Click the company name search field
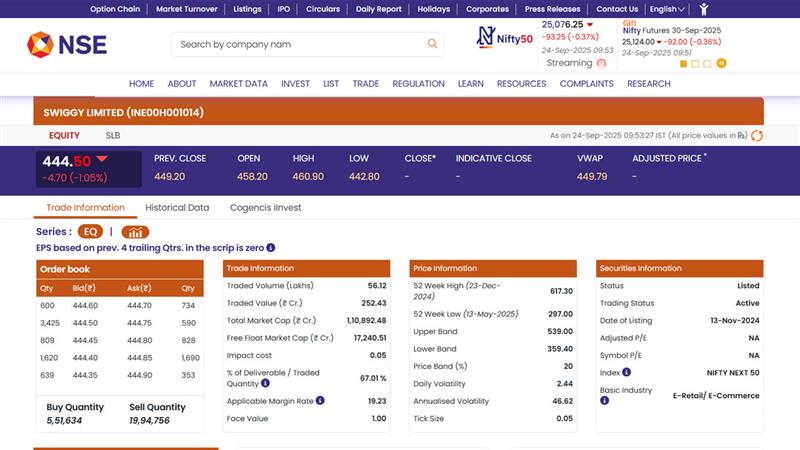 click(x=298, y=44)
